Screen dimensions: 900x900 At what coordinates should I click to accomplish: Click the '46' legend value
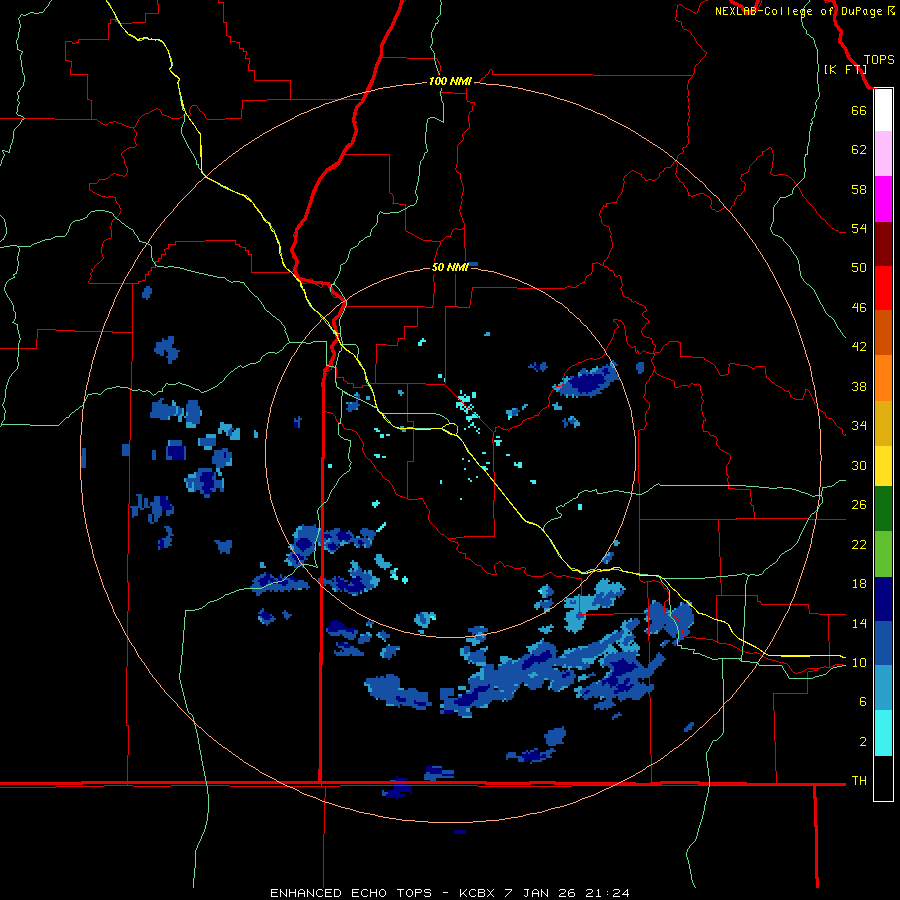coord(859,308)
